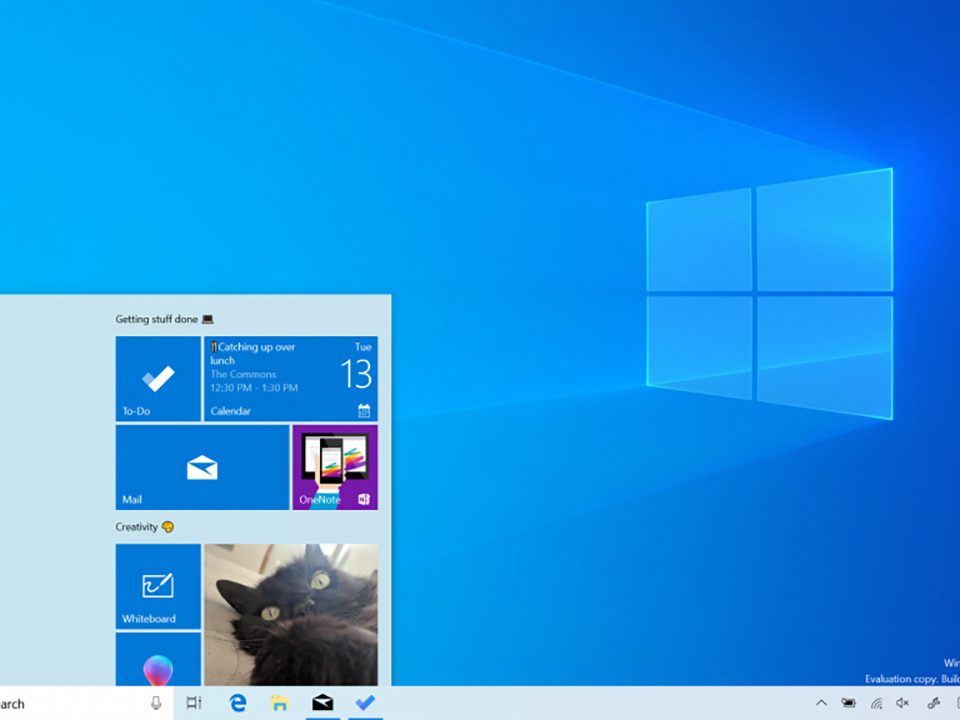
Task: Click the Creativity group header
Action: click(140, 527)
